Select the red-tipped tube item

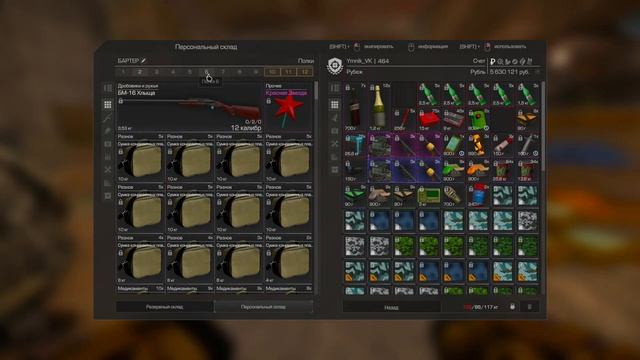[502, 145]
